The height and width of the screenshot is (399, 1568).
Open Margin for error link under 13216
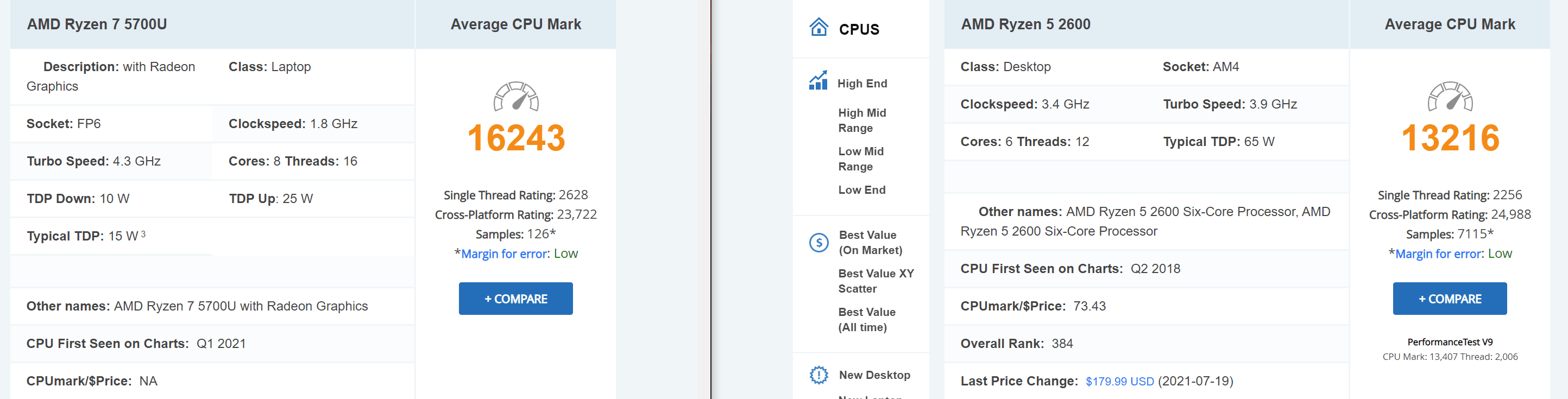[1439, 254]
